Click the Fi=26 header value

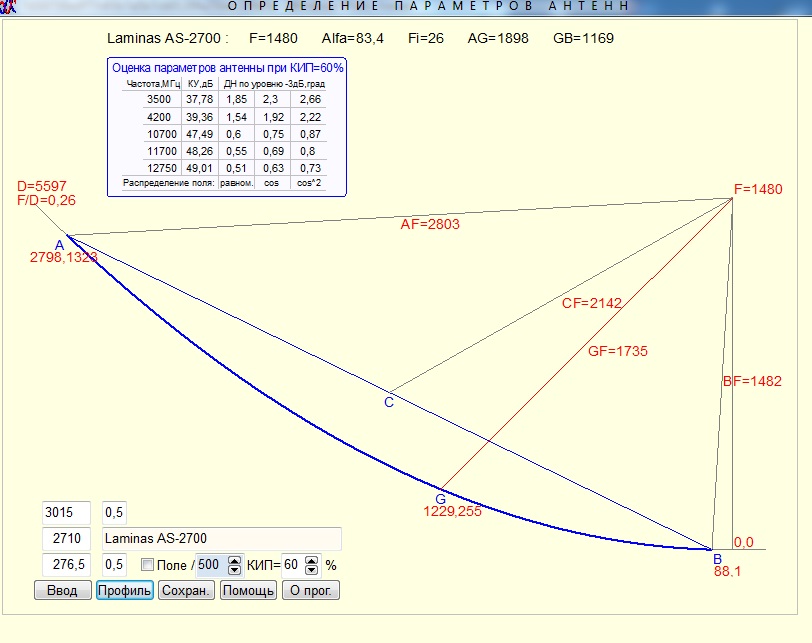point(426,38)
